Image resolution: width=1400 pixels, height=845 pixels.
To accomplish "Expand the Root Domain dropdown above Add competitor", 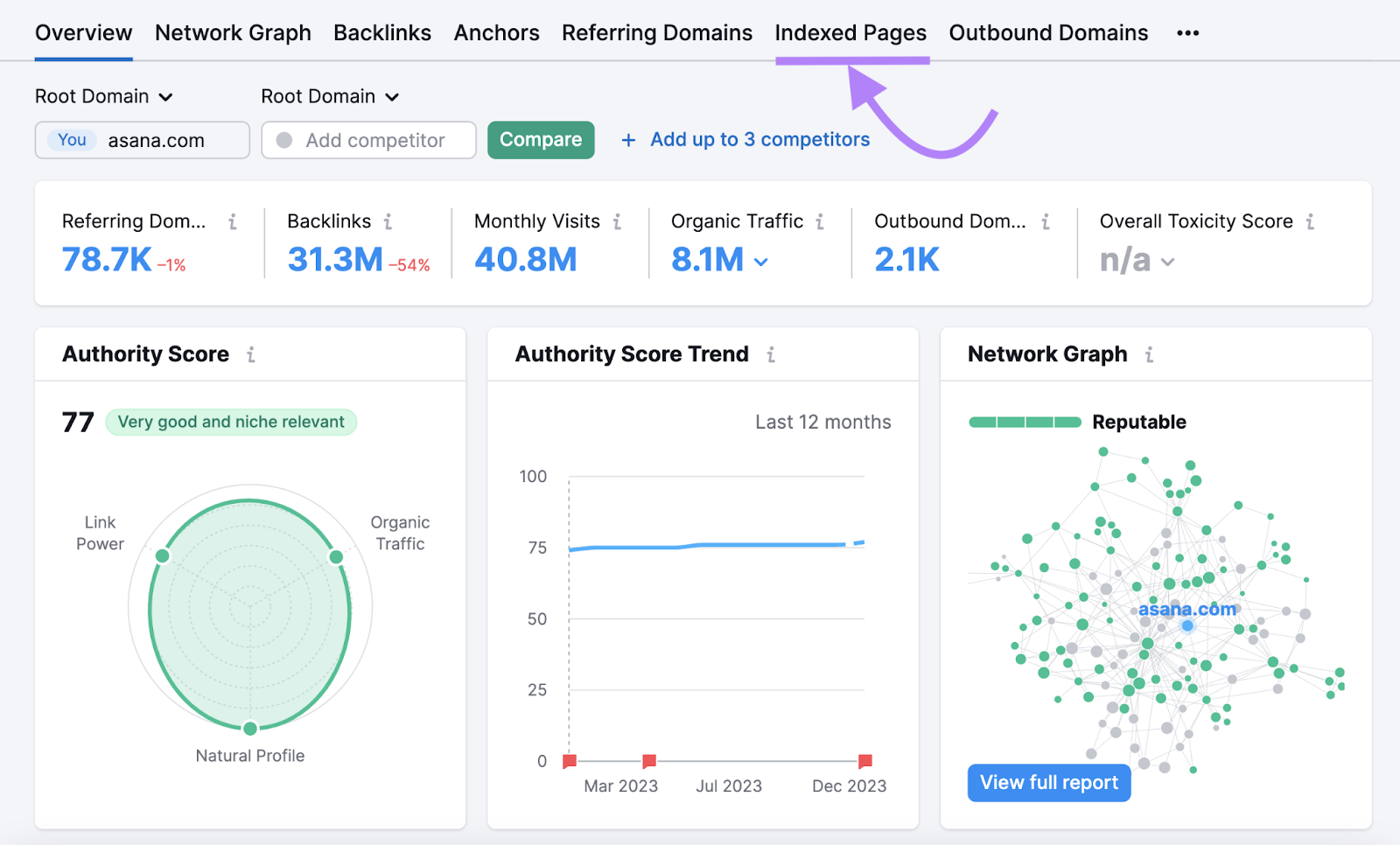I will tap(330, 96).
